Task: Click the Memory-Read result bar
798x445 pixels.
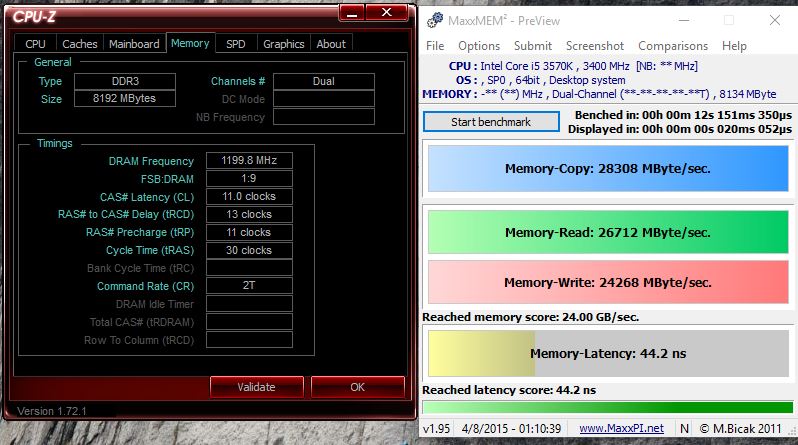Action: pos(608,232)
